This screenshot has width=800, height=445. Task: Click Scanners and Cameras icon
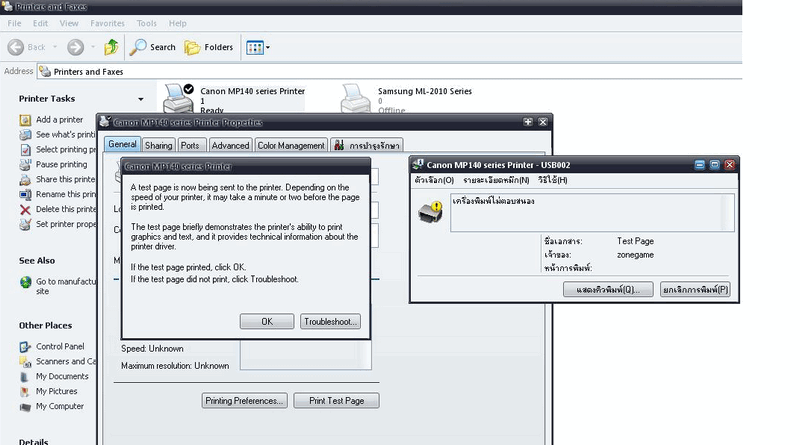[x=25, y=362]
